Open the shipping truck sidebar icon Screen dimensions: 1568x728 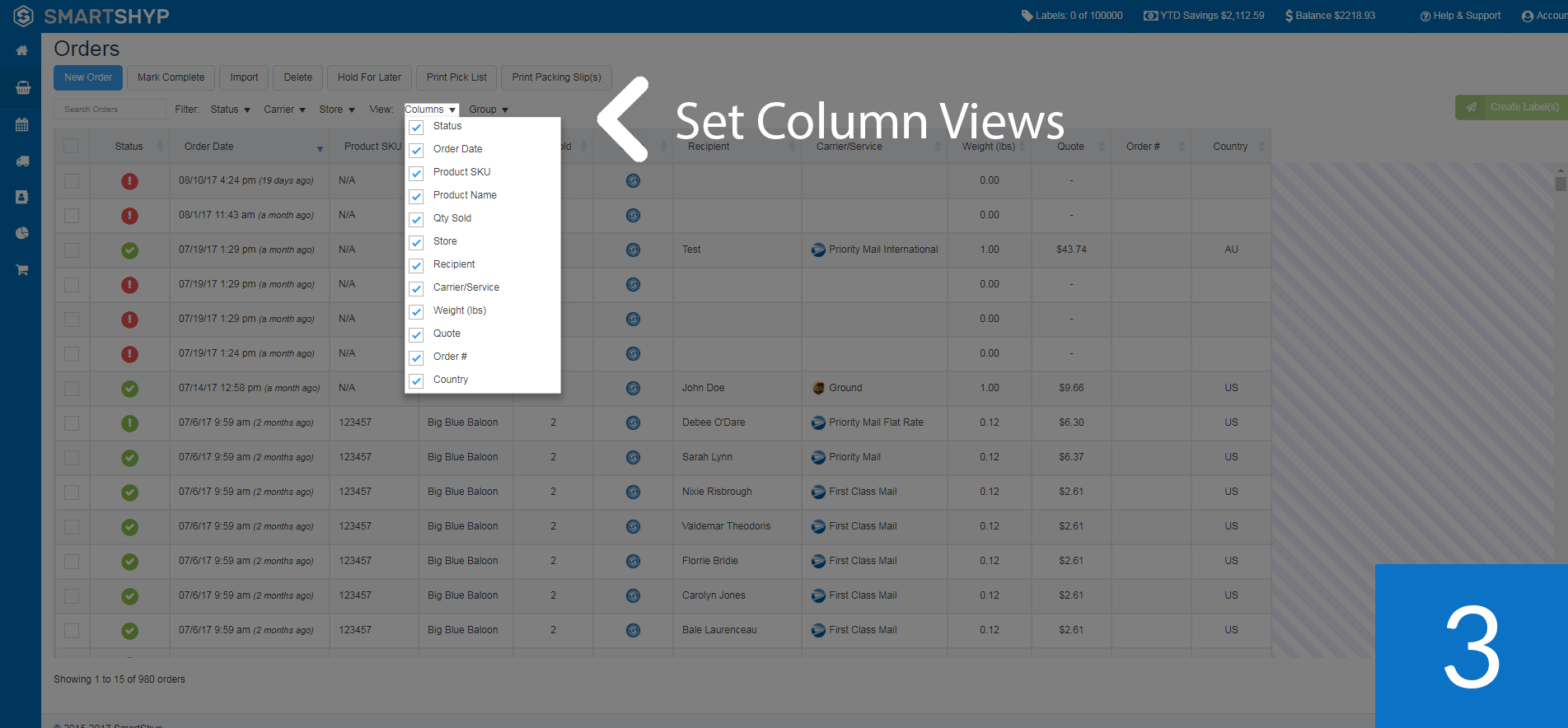pyautogui.click(x=22, y=161)
